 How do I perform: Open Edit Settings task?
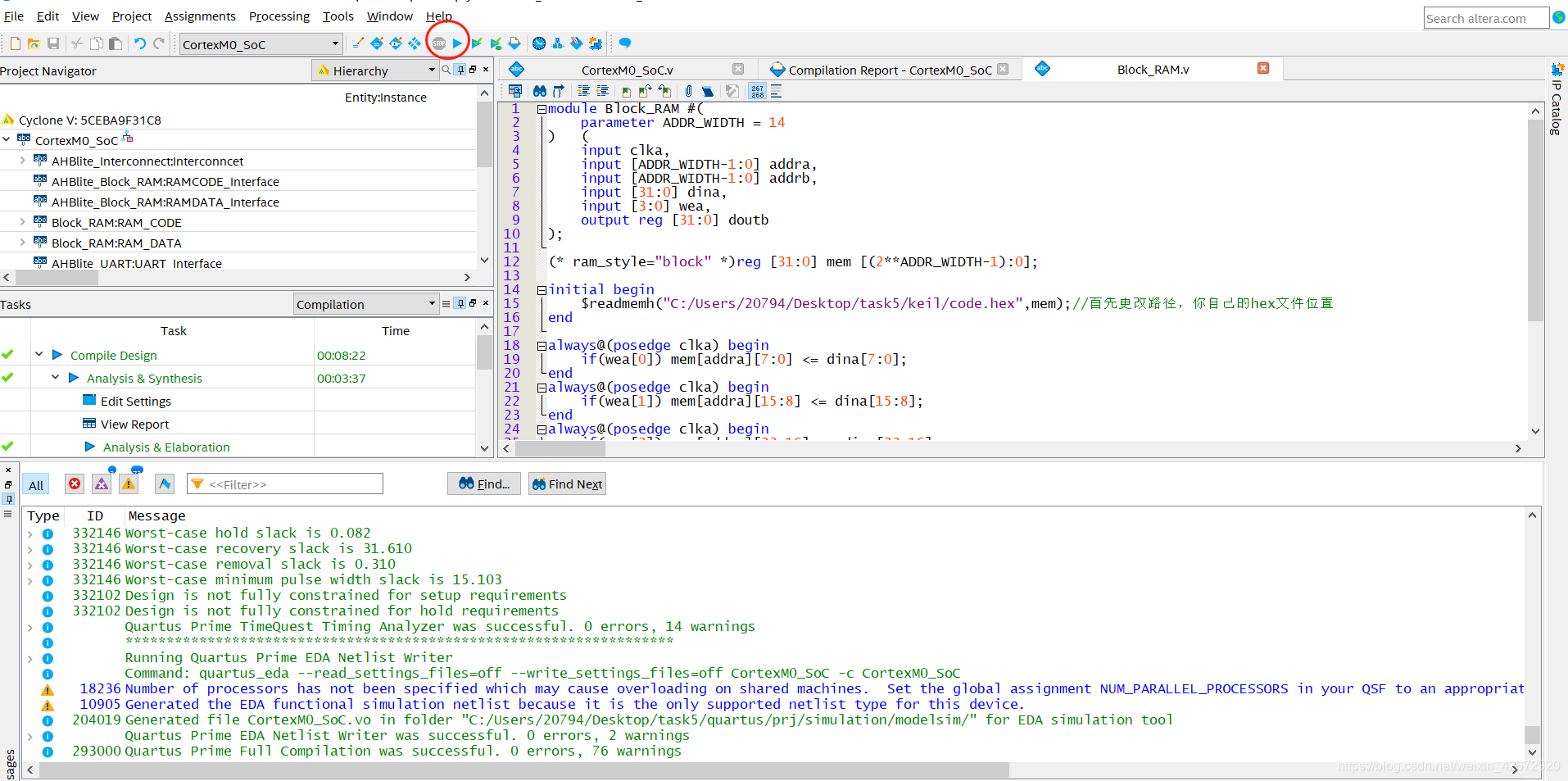[x=135, y=401]
